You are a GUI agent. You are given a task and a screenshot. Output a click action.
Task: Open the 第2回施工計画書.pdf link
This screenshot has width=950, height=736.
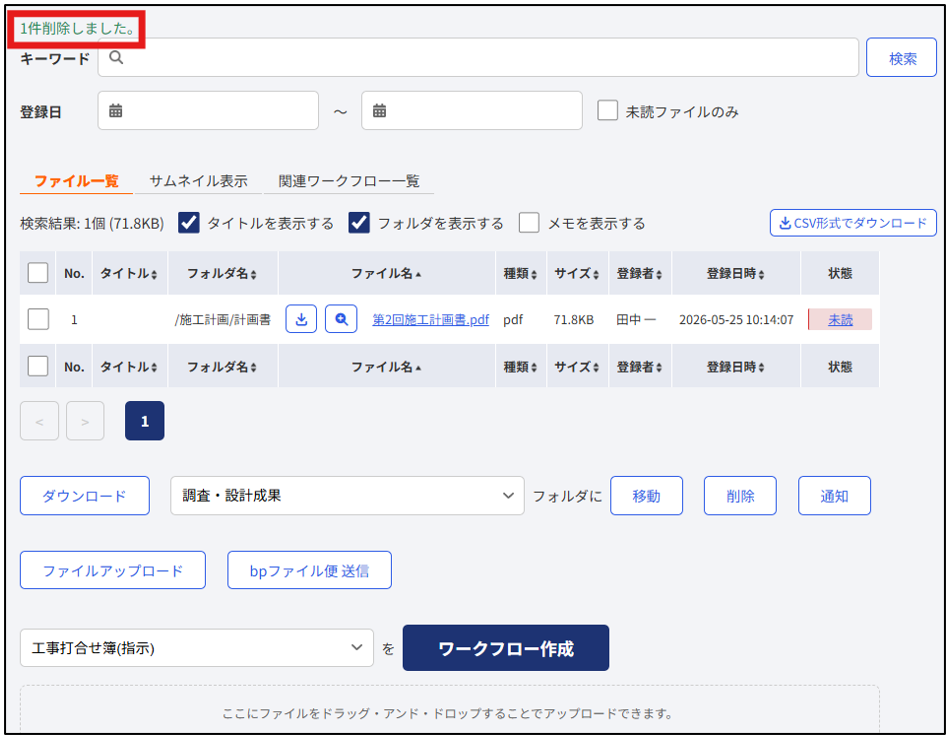point(431,320)
